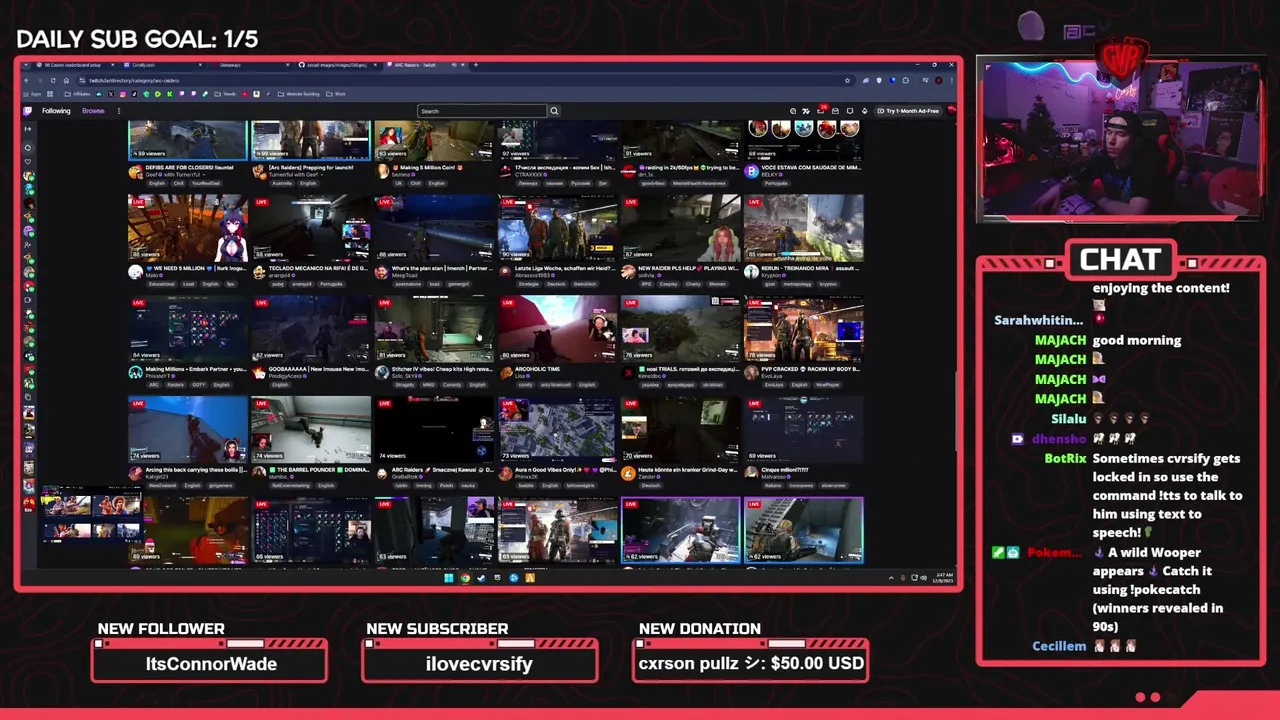Viewport: 1280px width, 720px height.
Task: Open channel name Abraxus1983
Action: (532, 276)
